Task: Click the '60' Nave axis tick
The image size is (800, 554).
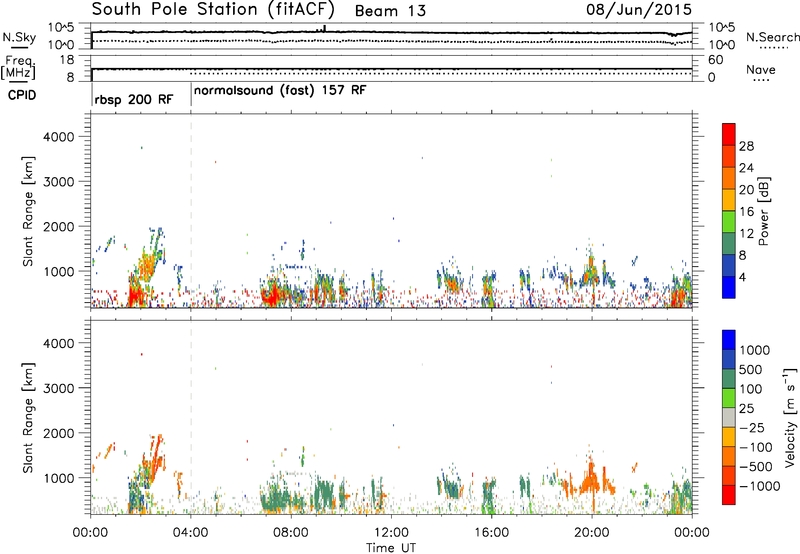Action: coord(715,60)
